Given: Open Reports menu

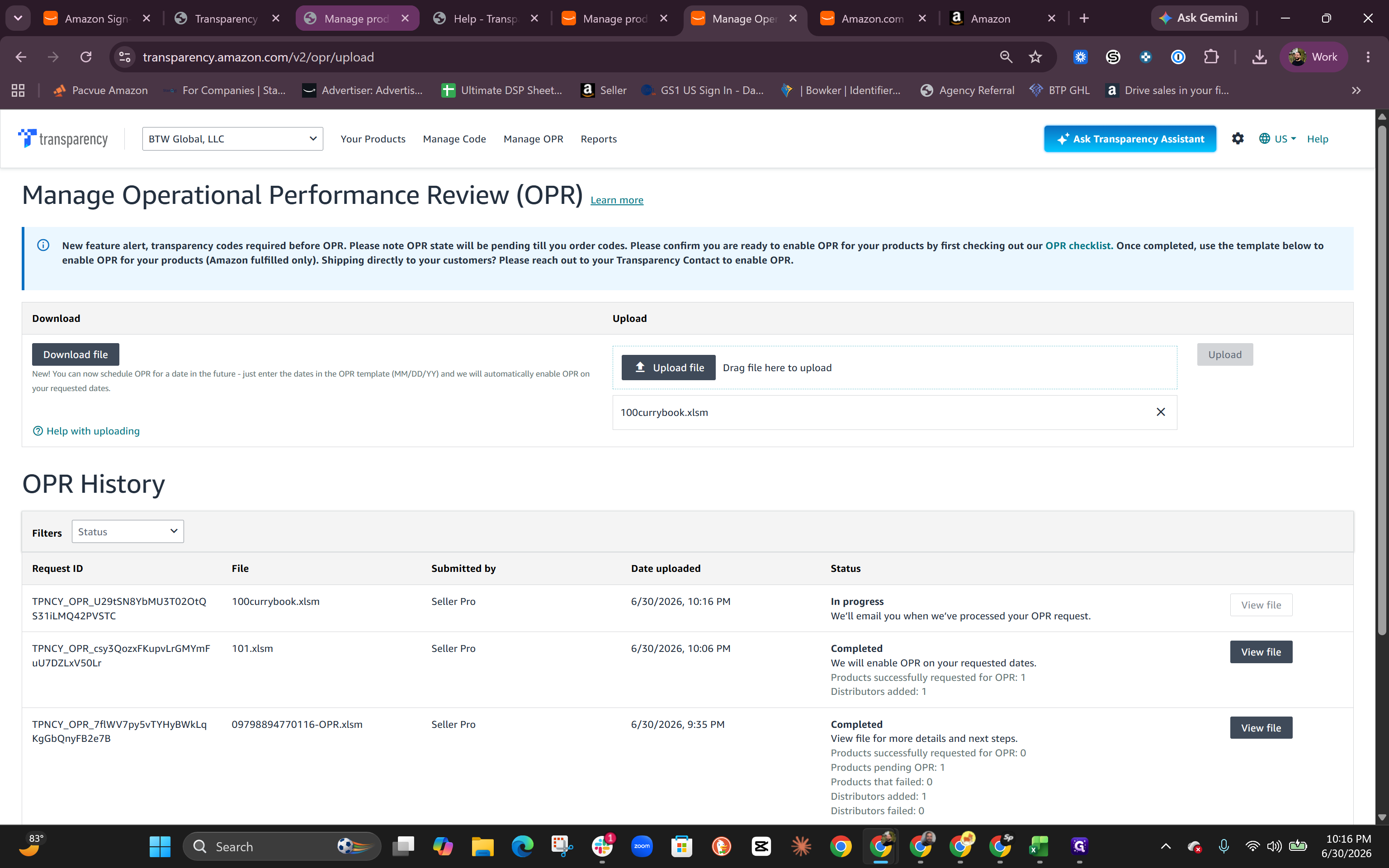Looking at the screenshot, I should [599, 138].
